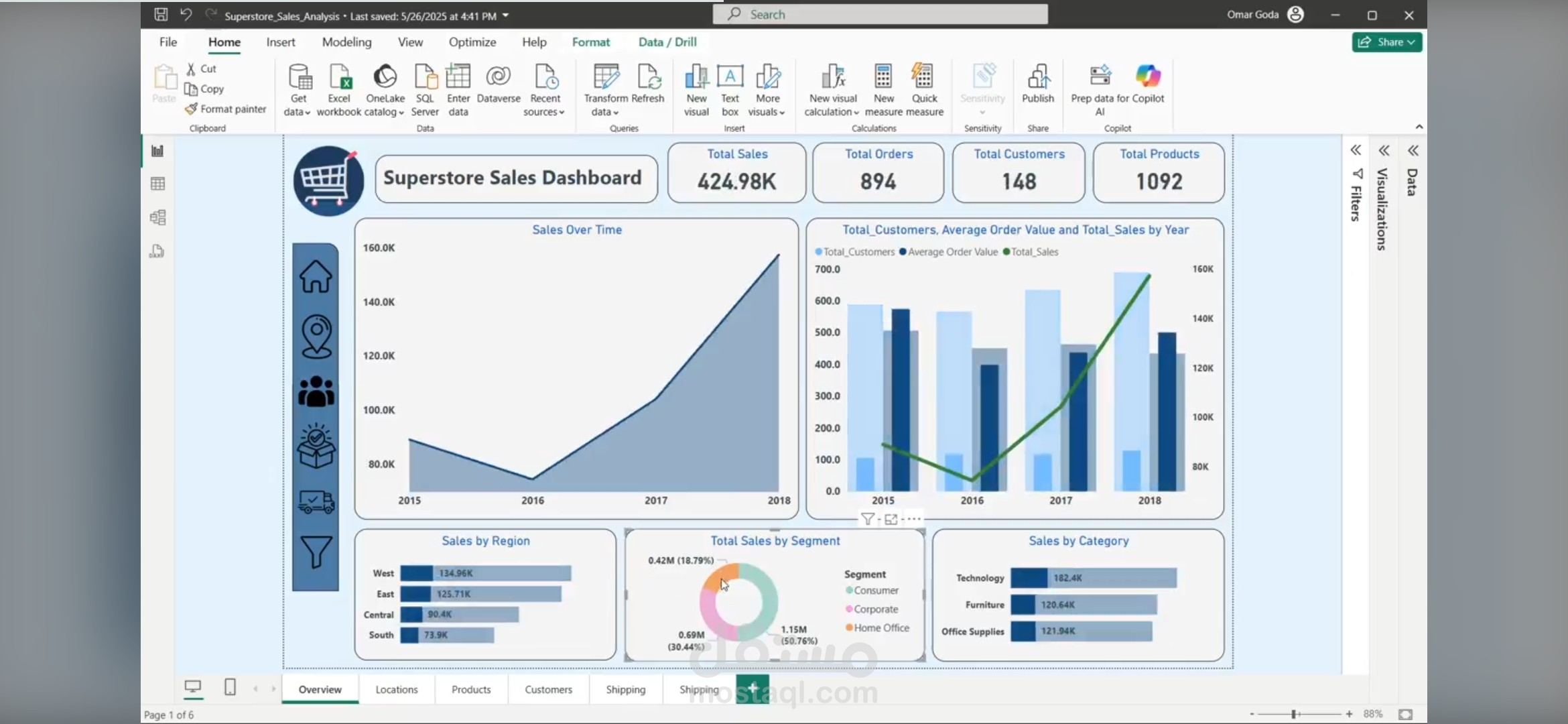Image resolution: width=1568 pixels, height=724 pixels.
Task: Fit the report page to the window
Action: pos(1406,715)
